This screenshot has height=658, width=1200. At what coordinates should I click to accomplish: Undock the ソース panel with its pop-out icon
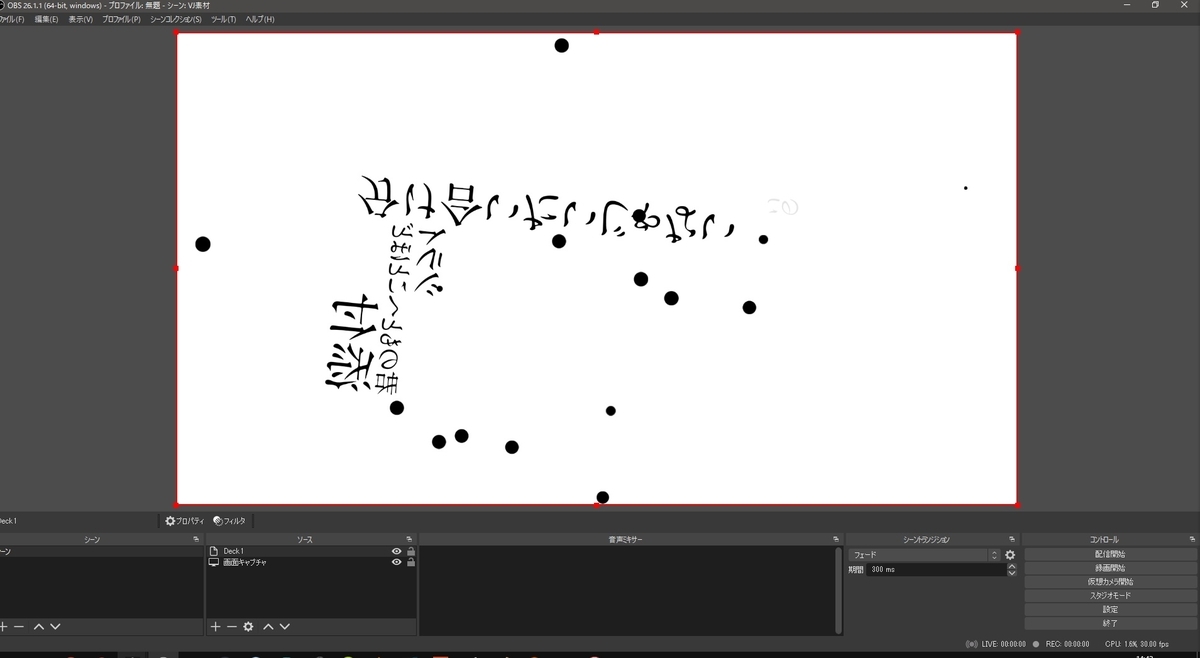click(409, 539)
